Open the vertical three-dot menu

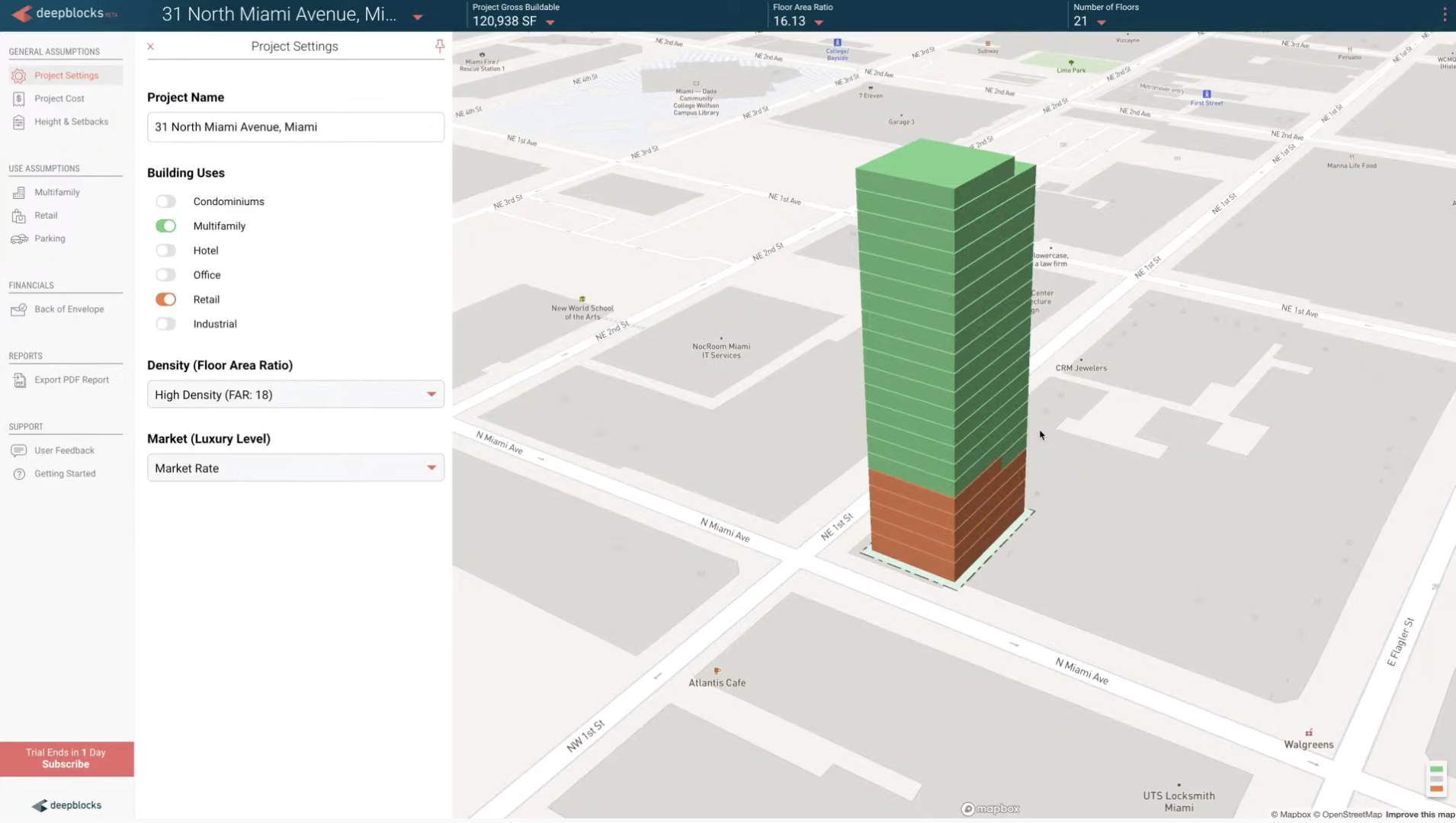click(x=1445, y=14)
